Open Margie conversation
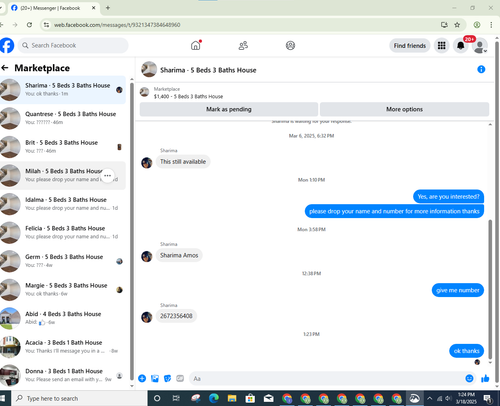 [x=63, y=290]
